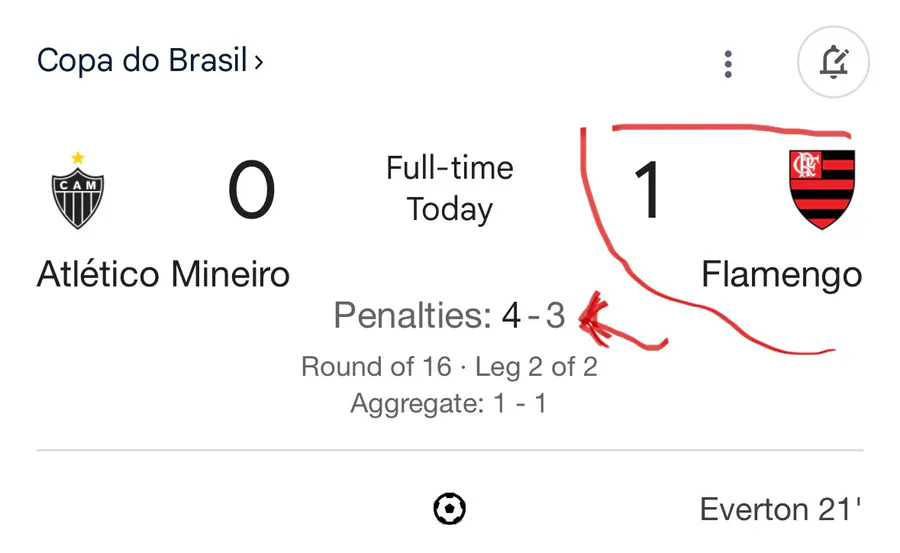Viewport: 900px width, 553px height.
Task: Click the word Today under Full-time
Action: [x=449, y=210]
